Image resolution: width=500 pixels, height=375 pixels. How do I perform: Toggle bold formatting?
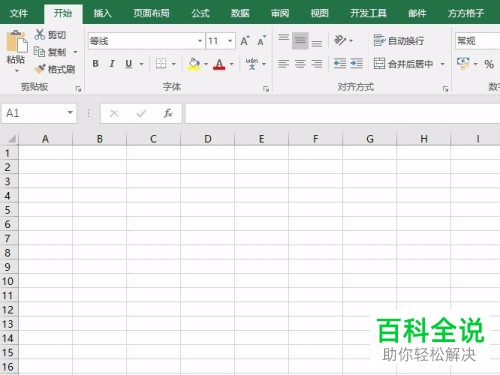[x=96, y=63]
